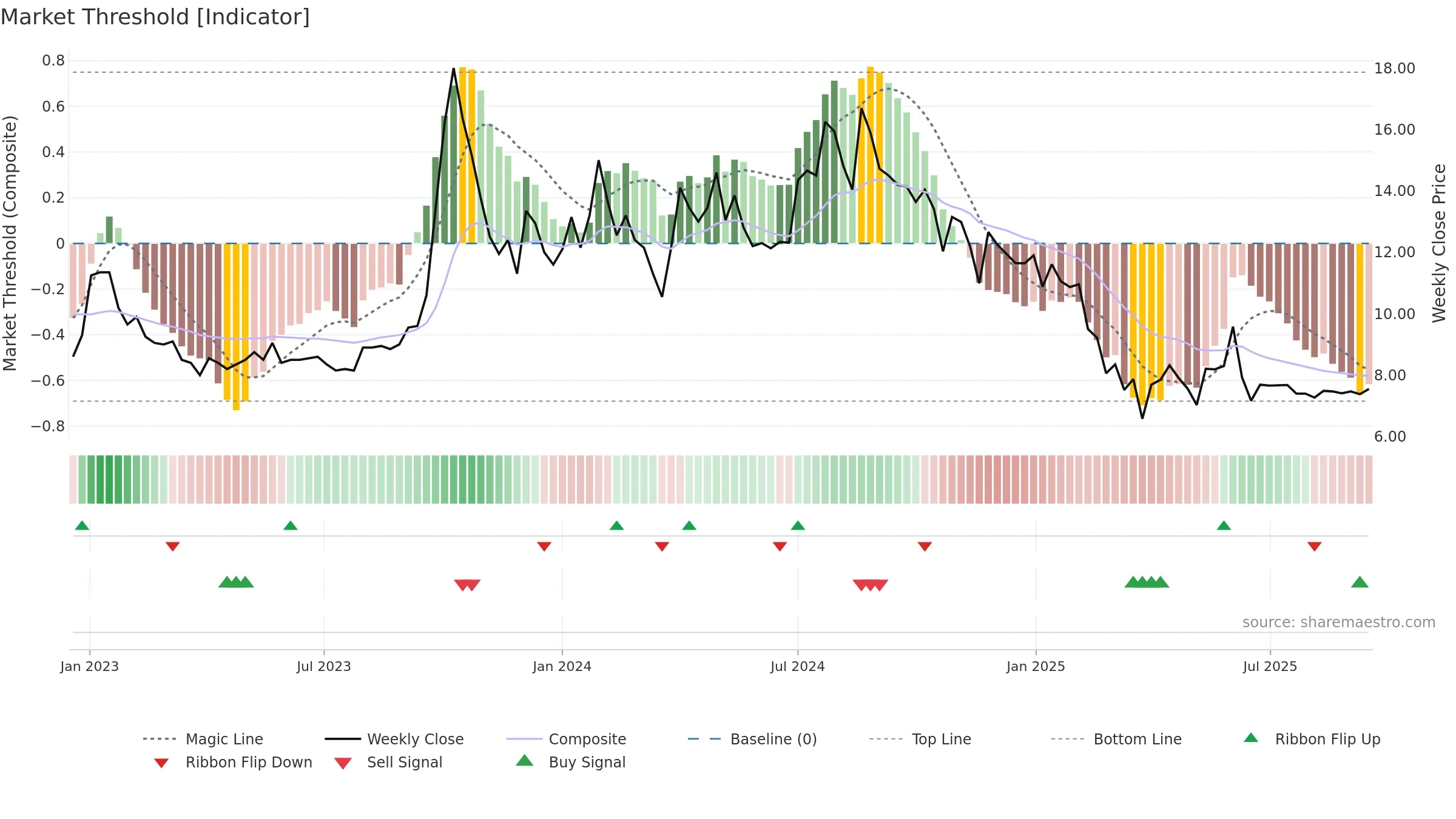Select the ribbon flip up marker in April 2024

pos(689,525)
